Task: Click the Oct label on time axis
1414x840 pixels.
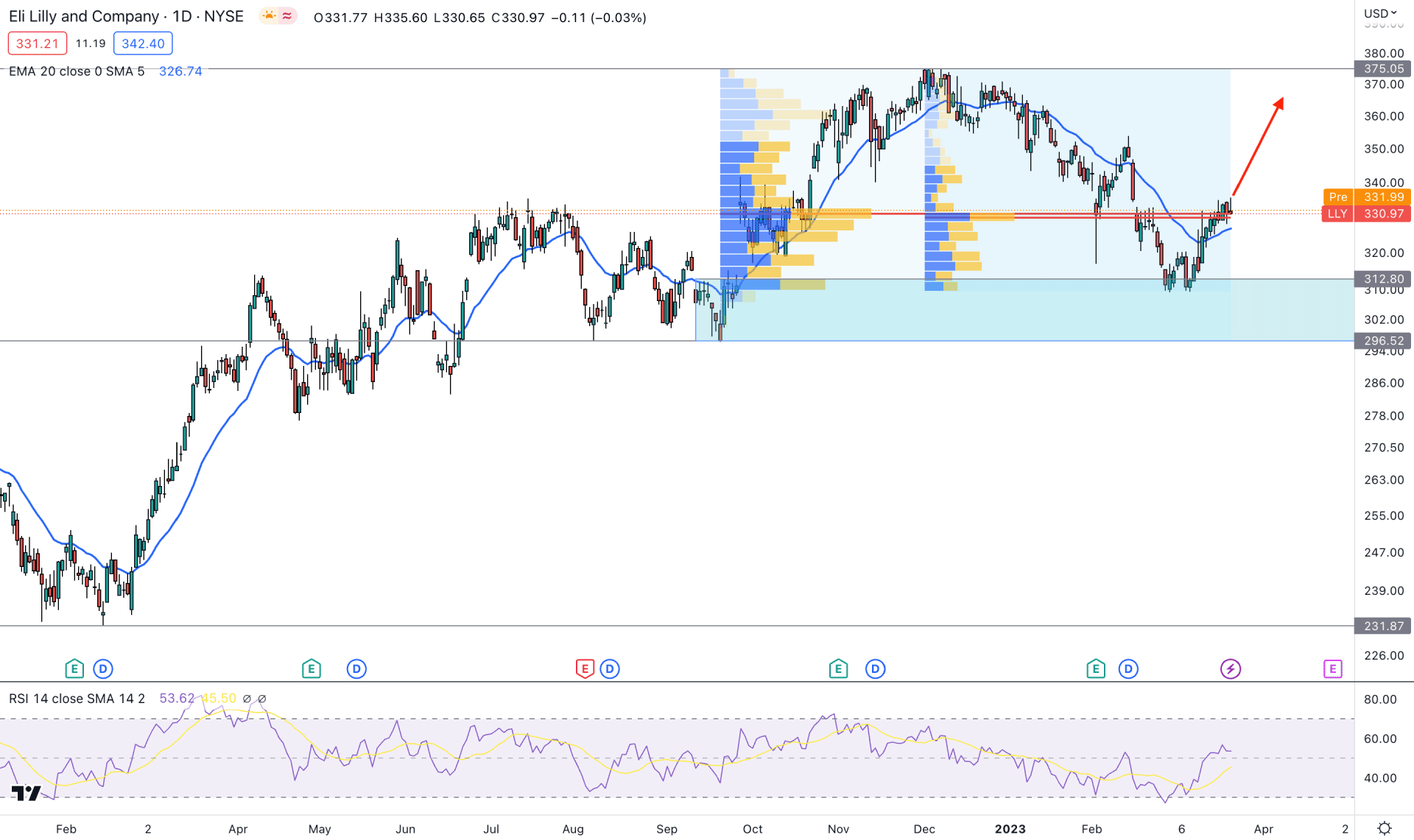Action: click(x=753, y=829)
